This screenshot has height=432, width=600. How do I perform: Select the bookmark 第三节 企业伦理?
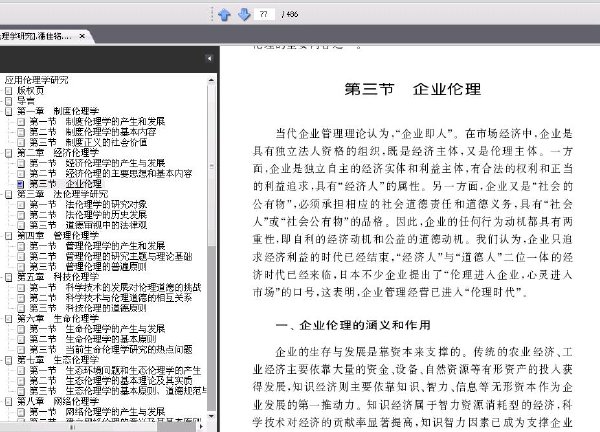click(66, 184)
